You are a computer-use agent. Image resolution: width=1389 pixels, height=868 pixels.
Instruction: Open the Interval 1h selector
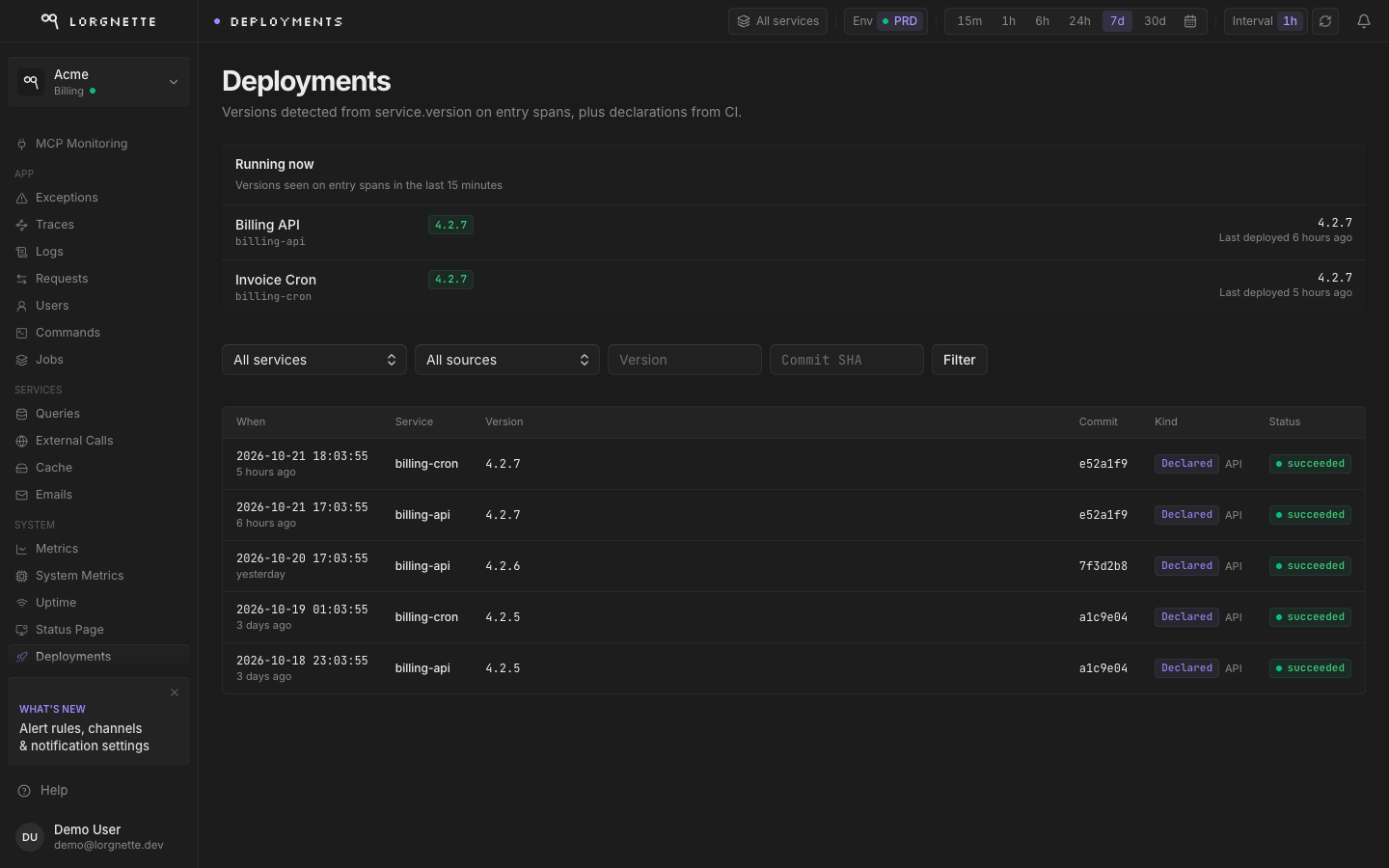pos(1266,21)
